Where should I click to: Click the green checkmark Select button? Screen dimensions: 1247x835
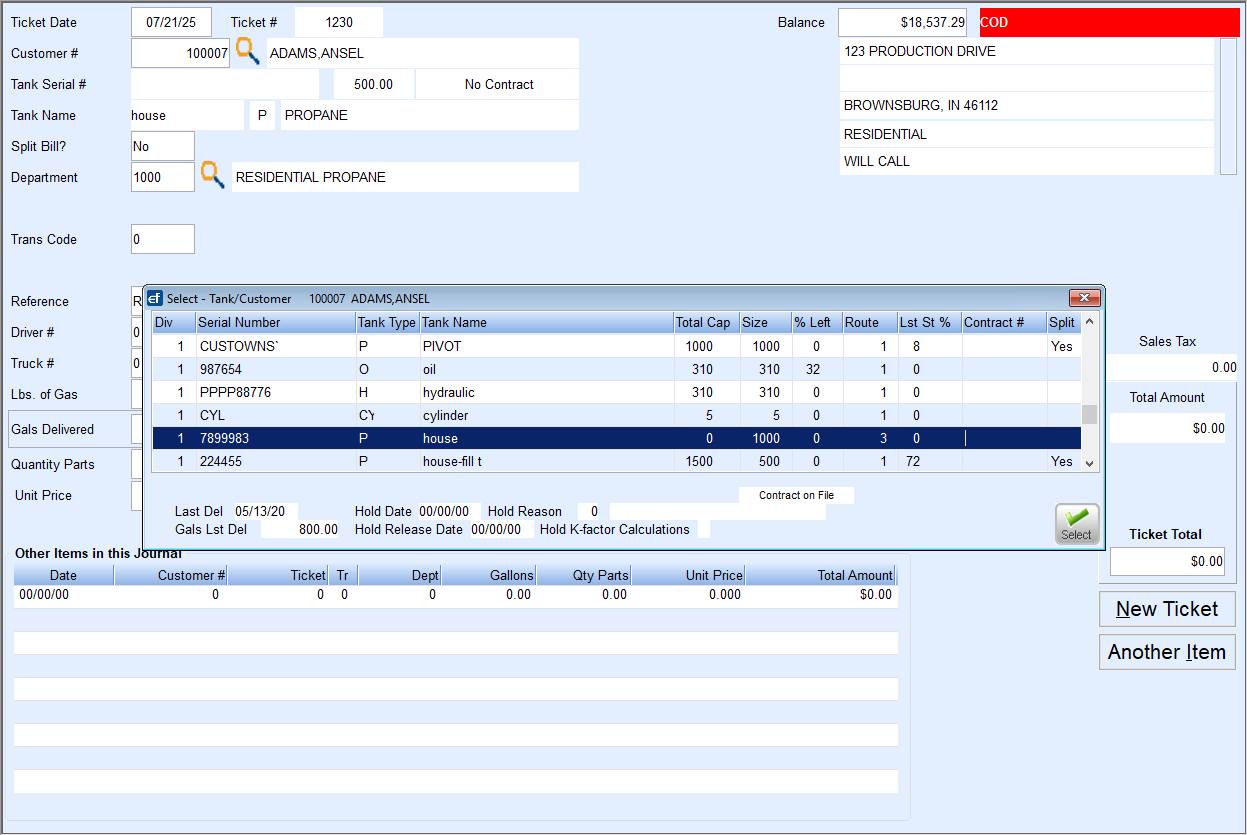1076,524
